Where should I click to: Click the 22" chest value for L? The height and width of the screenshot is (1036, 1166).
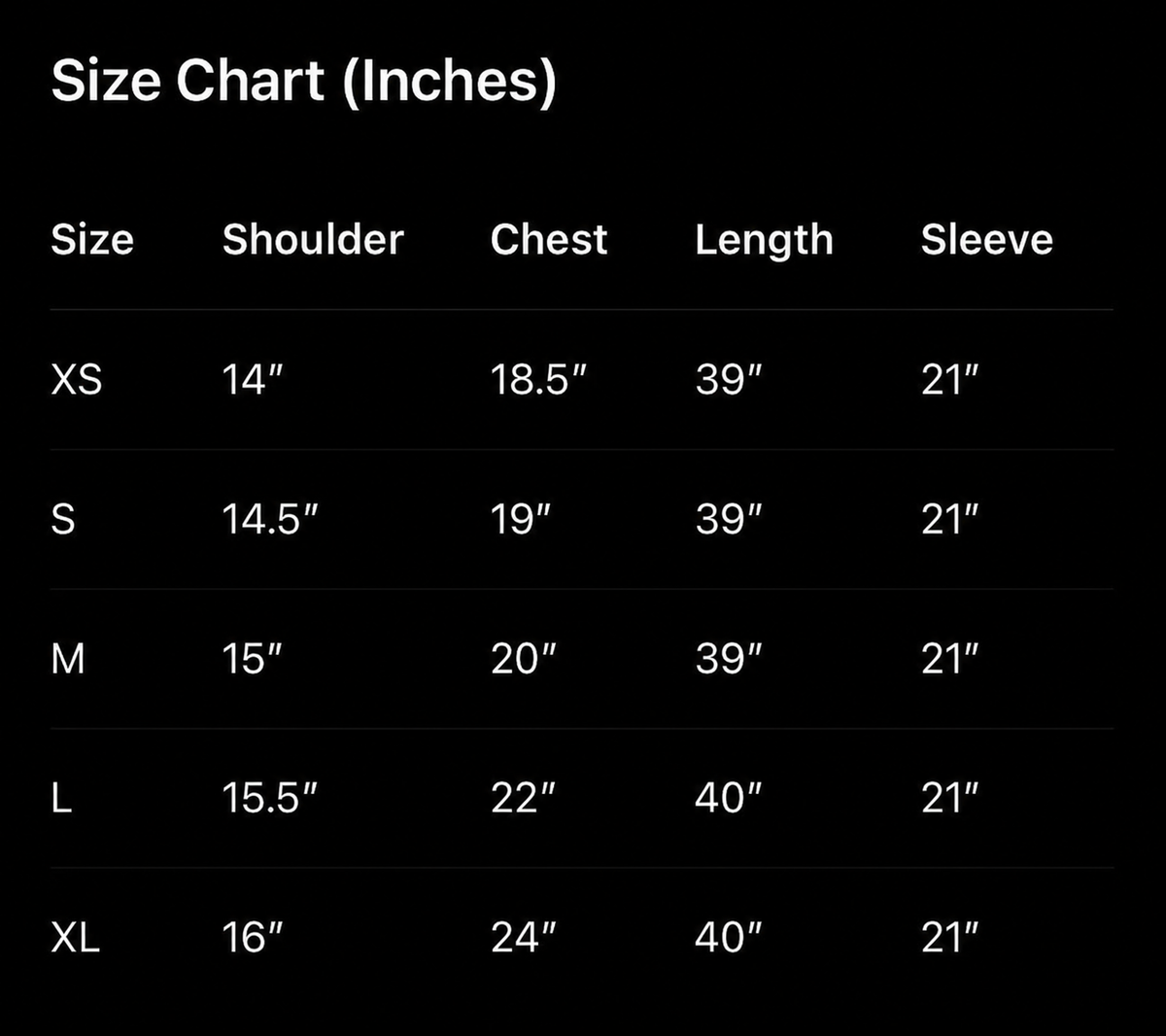pos(524,798)
